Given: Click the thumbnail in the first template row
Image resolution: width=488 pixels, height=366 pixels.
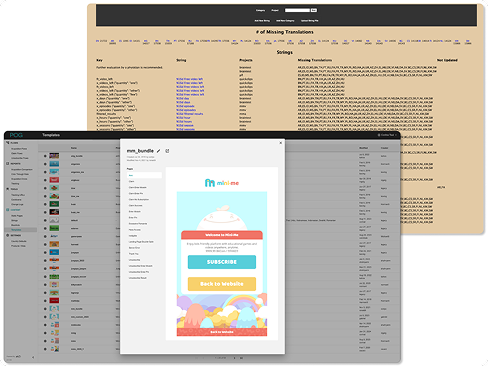Looking at the screenshot, I should [54, 156].
